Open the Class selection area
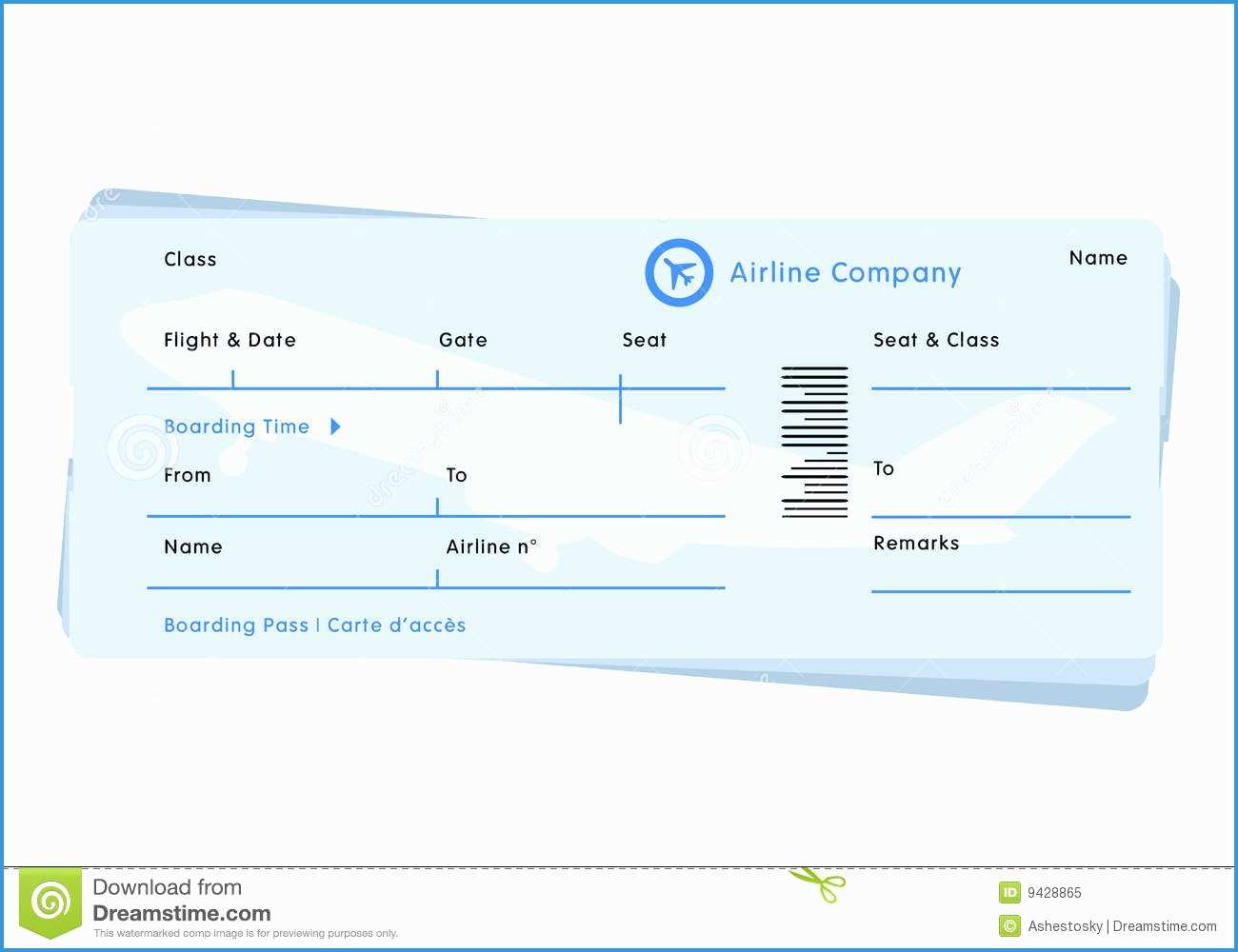 [190, 259]
